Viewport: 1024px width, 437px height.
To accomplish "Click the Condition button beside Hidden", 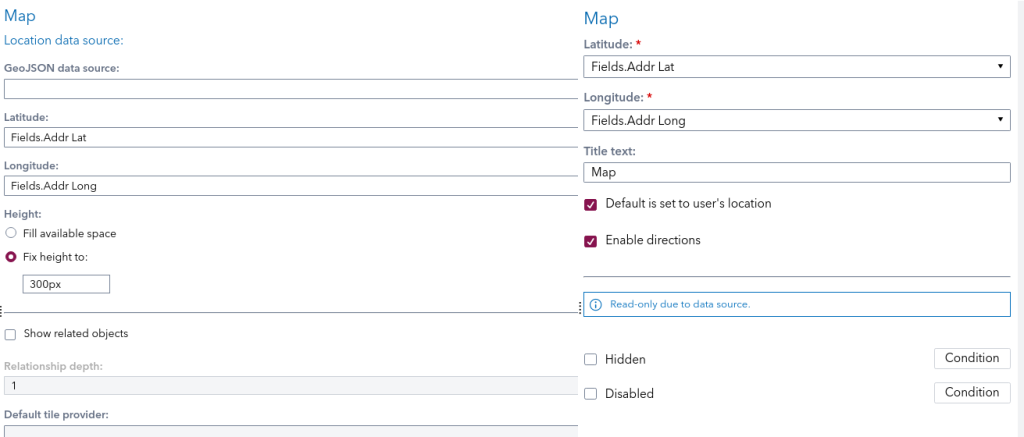I will tap(971, 358).
